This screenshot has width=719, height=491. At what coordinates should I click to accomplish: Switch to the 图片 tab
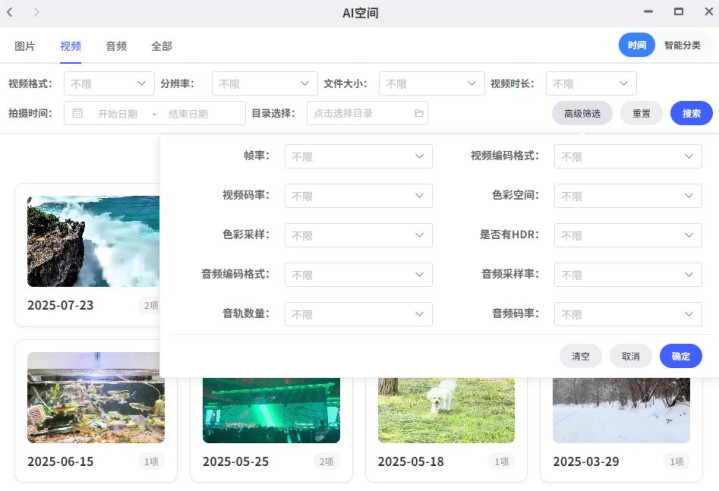[25, 46]
